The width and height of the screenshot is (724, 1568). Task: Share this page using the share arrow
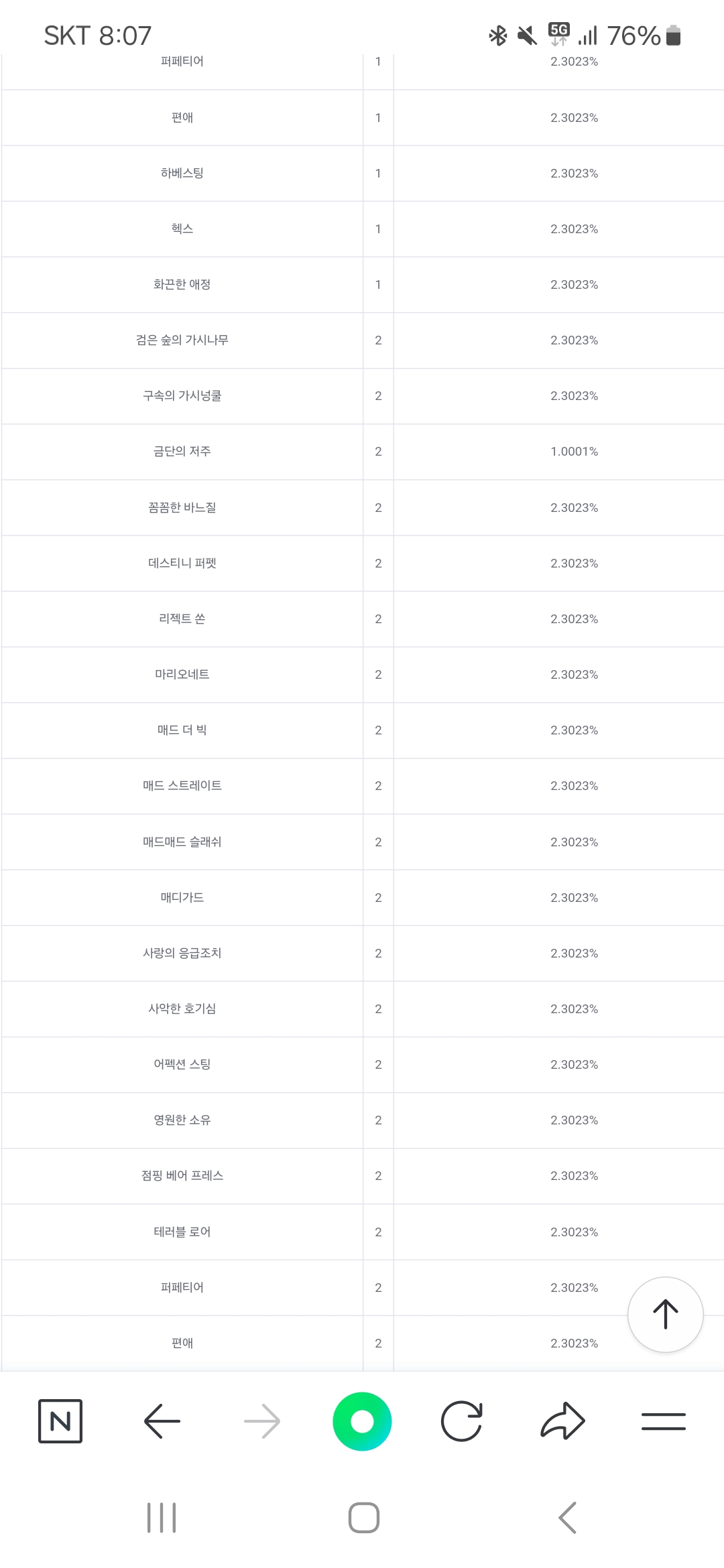tap(562, 1421)
